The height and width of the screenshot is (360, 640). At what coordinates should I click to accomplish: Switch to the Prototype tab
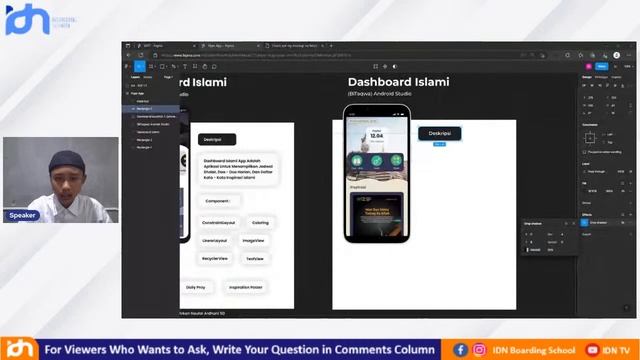click(x=601, y=77)
